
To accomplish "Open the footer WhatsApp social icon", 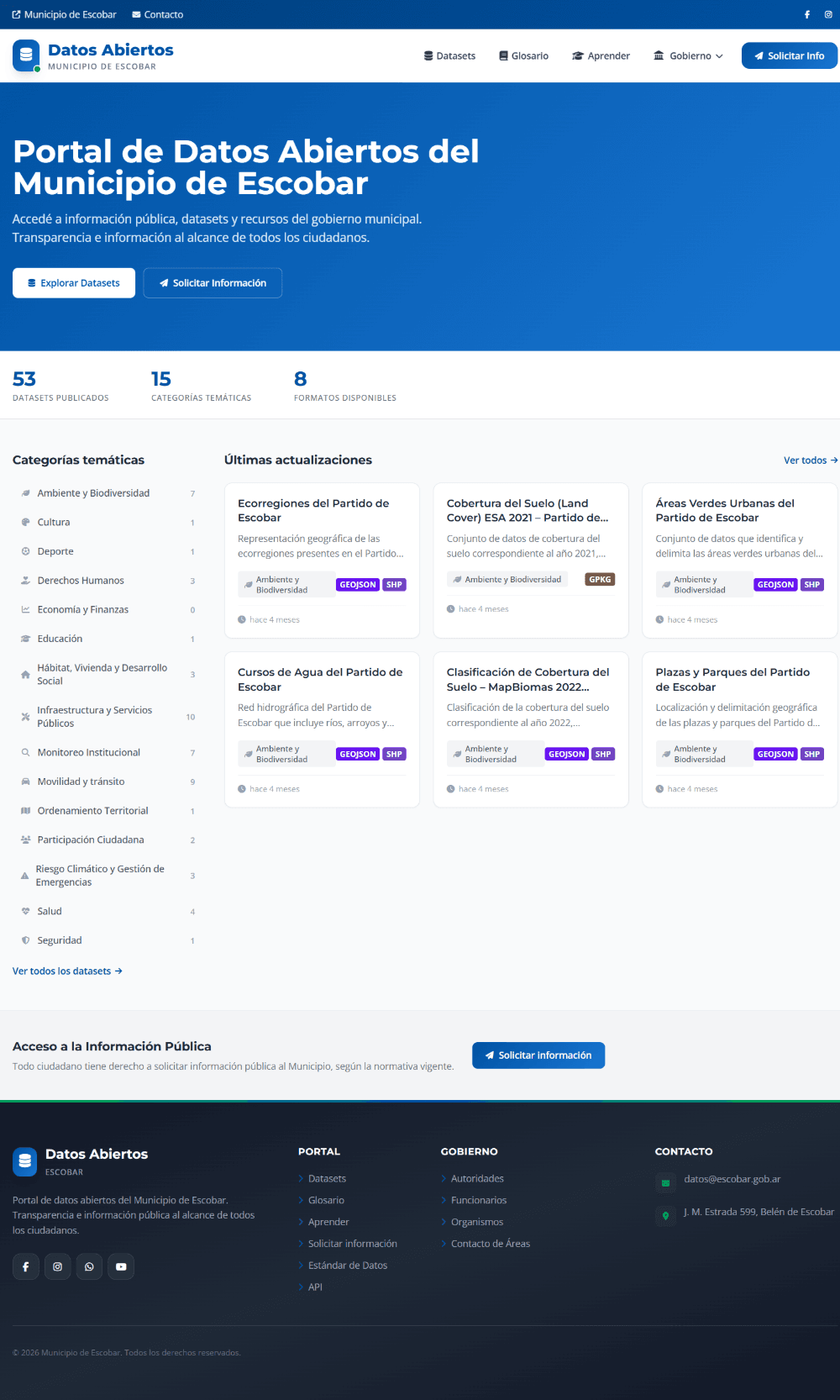I will [x=89, y=1266].
